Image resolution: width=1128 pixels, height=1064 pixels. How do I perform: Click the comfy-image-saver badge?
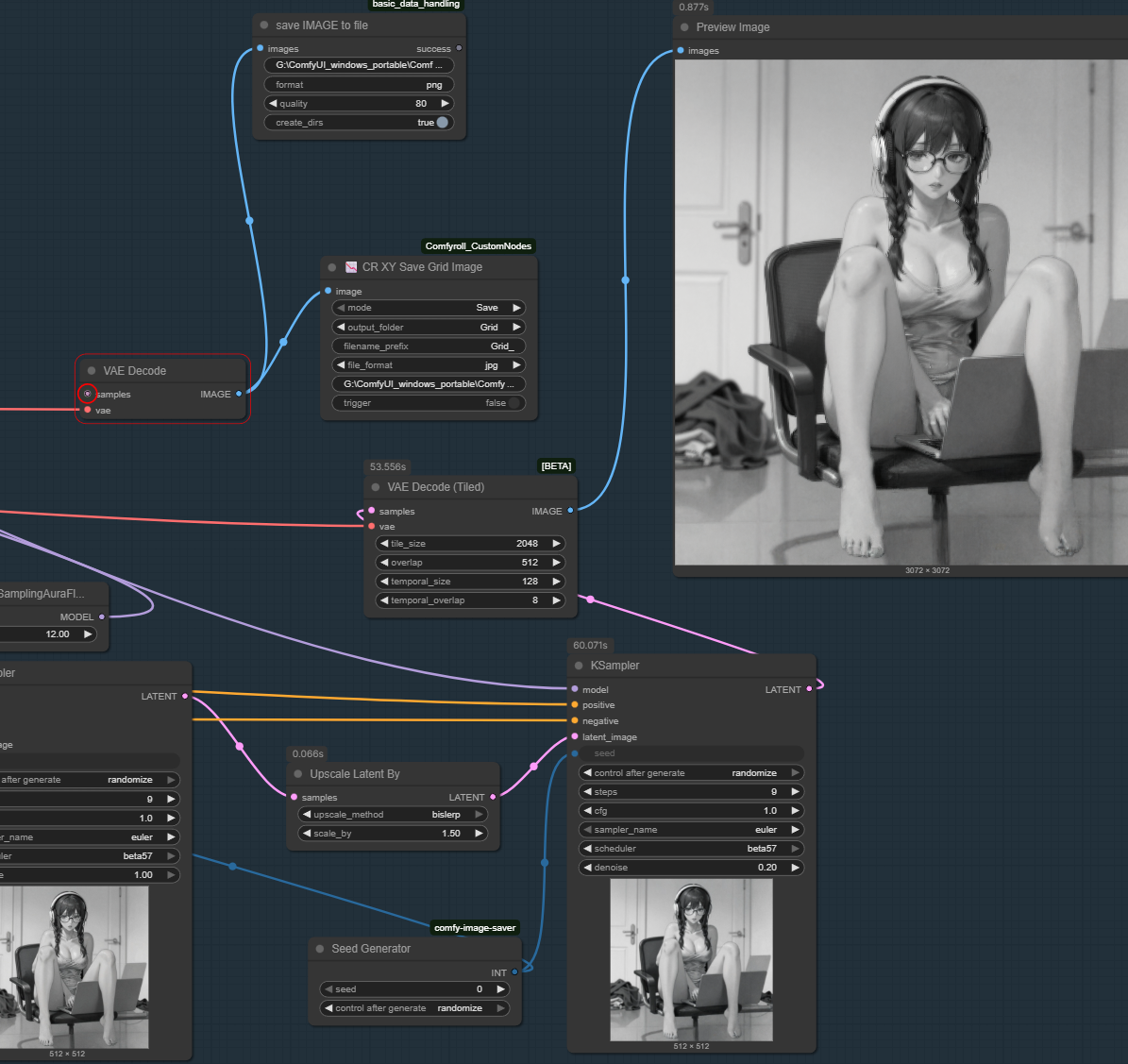475,928
